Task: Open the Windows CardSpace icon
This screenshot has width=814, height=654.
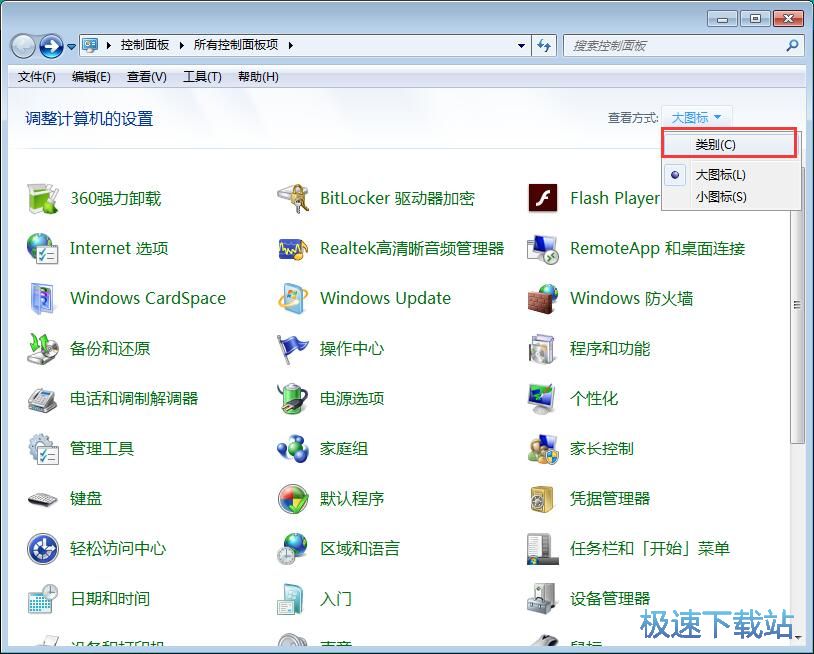Action: (43, 298)
